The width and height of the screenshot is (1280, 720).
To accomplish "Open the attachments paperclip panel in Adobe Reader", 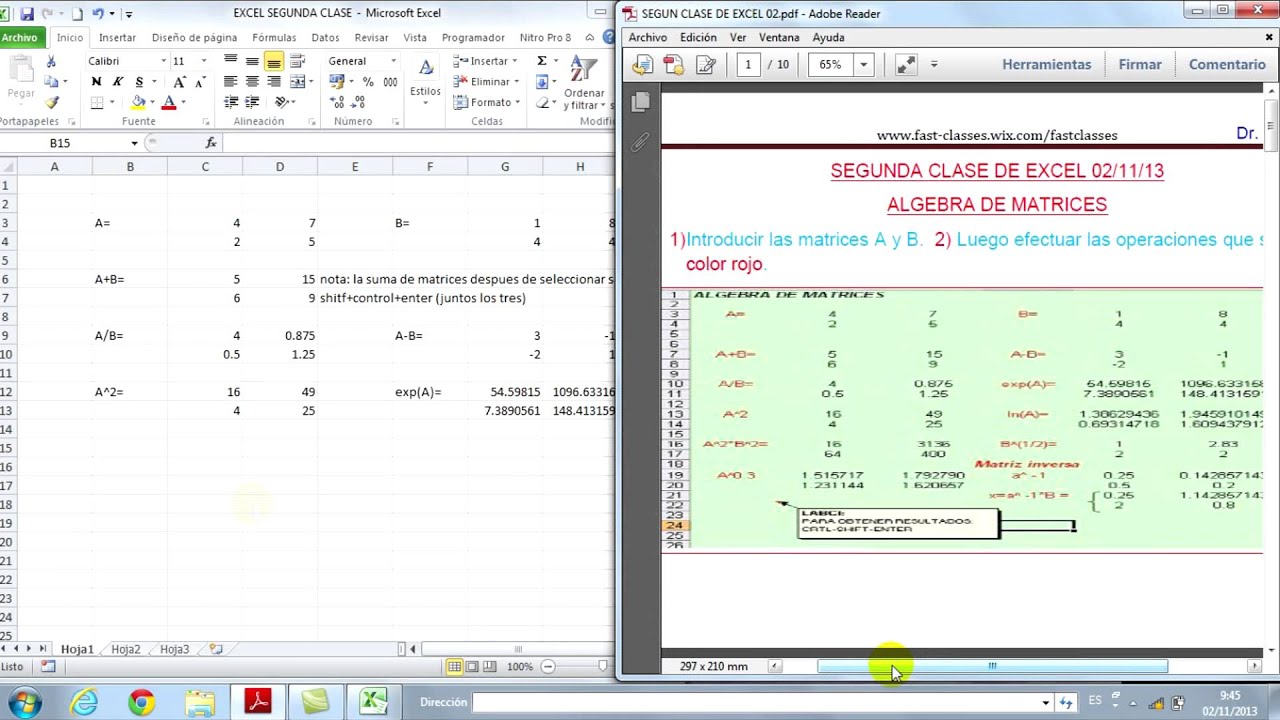I will (x=641, y=142).
